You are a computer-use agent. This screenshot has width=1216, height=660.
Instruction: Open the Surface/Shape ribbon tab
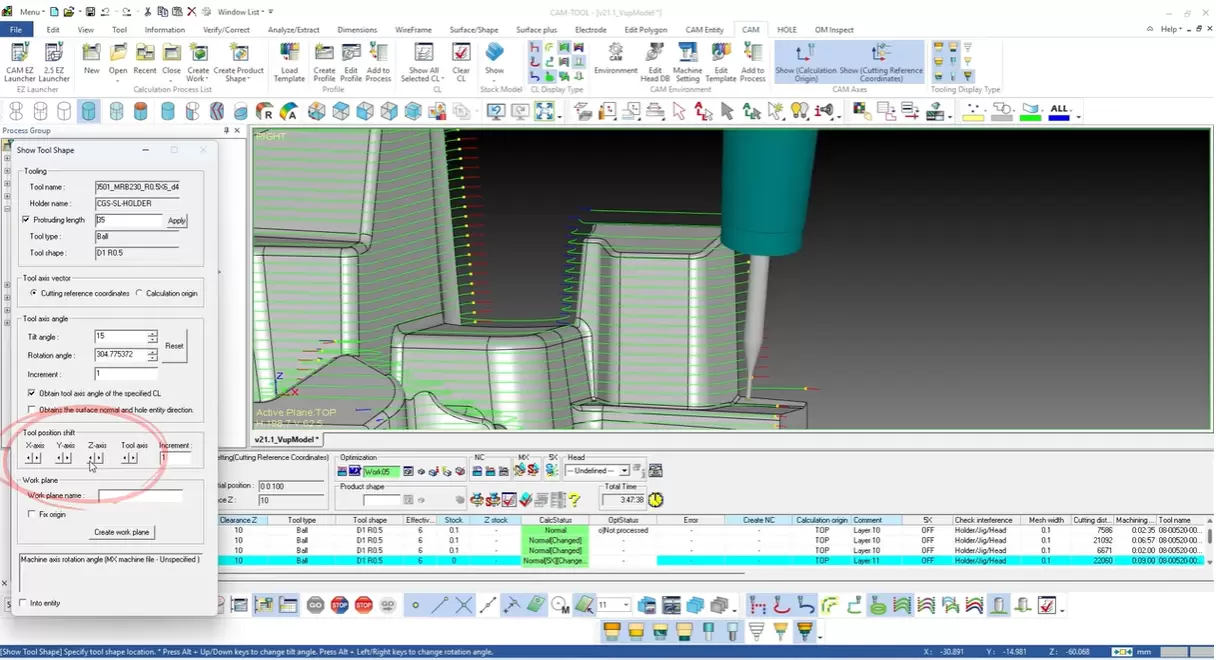tap(476, 30)
